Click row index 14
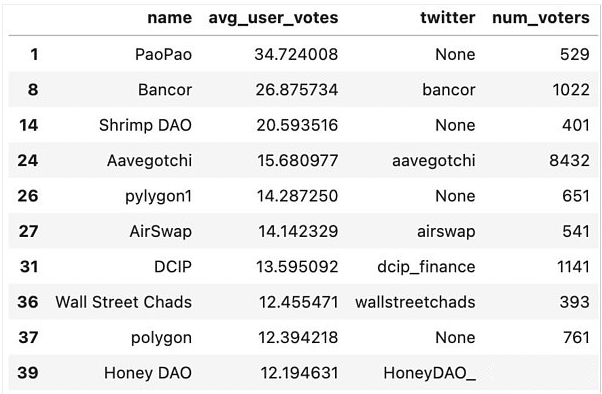Screen dimensions: 602x394 click(28, 125)
